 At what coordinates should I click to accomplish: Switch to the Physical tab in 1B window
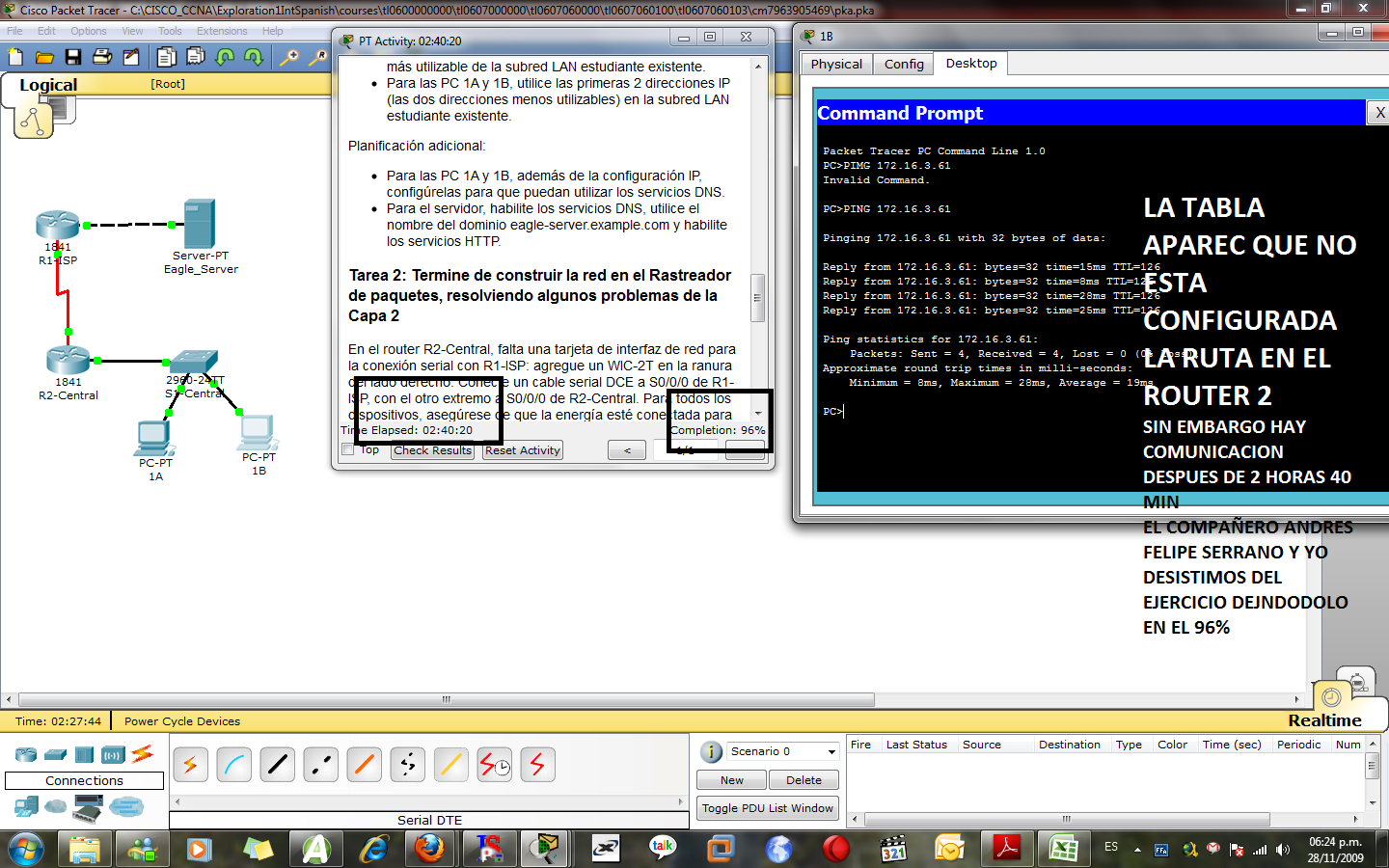coord(836,64)
